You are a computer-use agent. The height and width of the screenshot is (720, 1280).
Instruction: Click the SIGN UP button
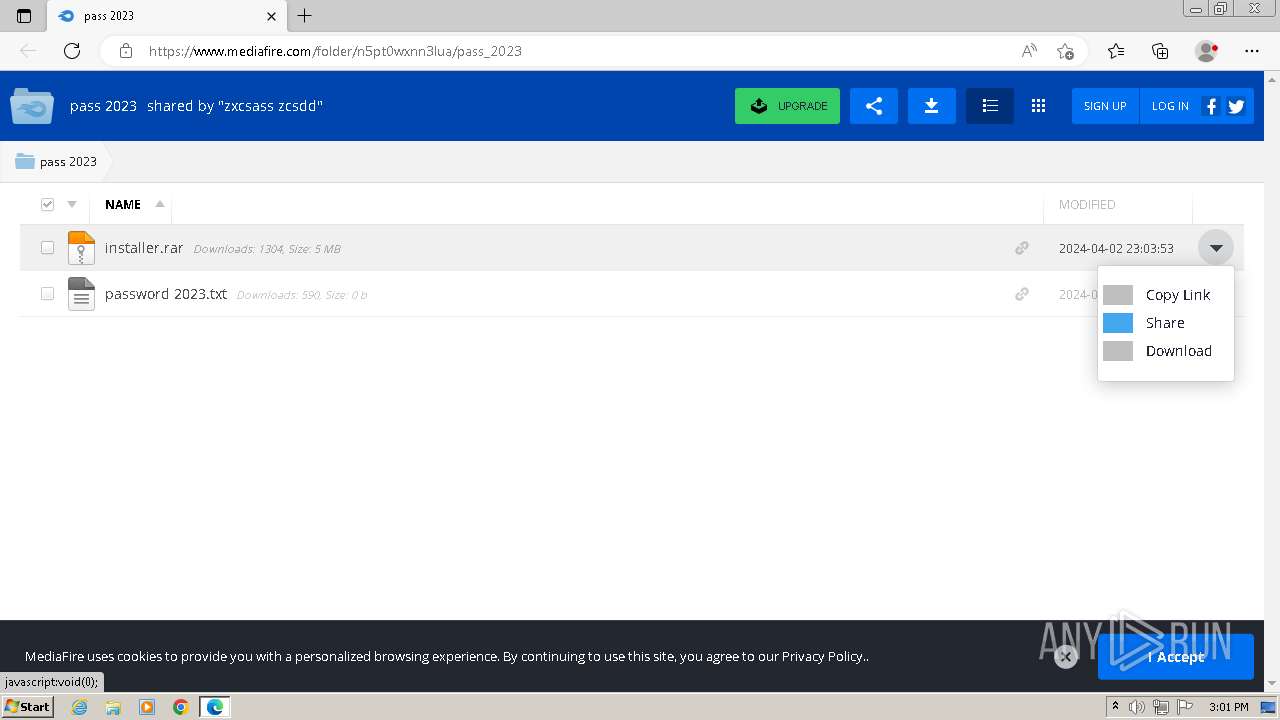(1105, 106)
